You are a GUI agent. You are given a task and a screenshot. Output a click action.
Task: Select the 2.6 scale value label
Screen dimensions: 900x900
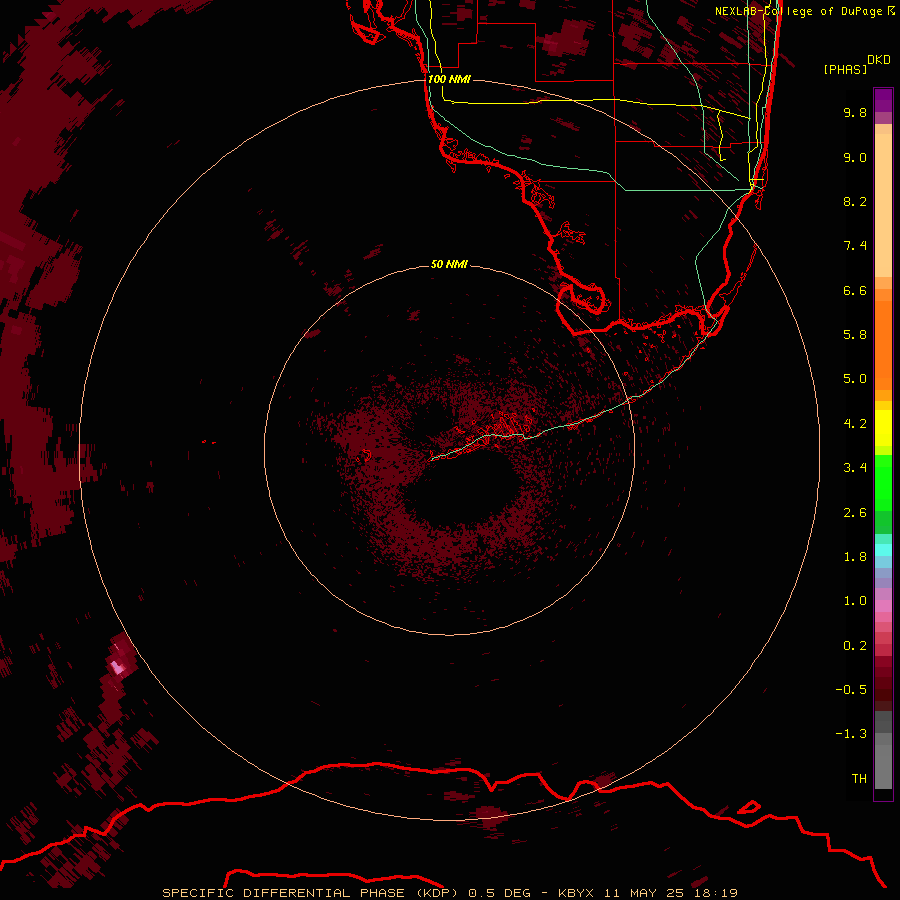point(855,513)
